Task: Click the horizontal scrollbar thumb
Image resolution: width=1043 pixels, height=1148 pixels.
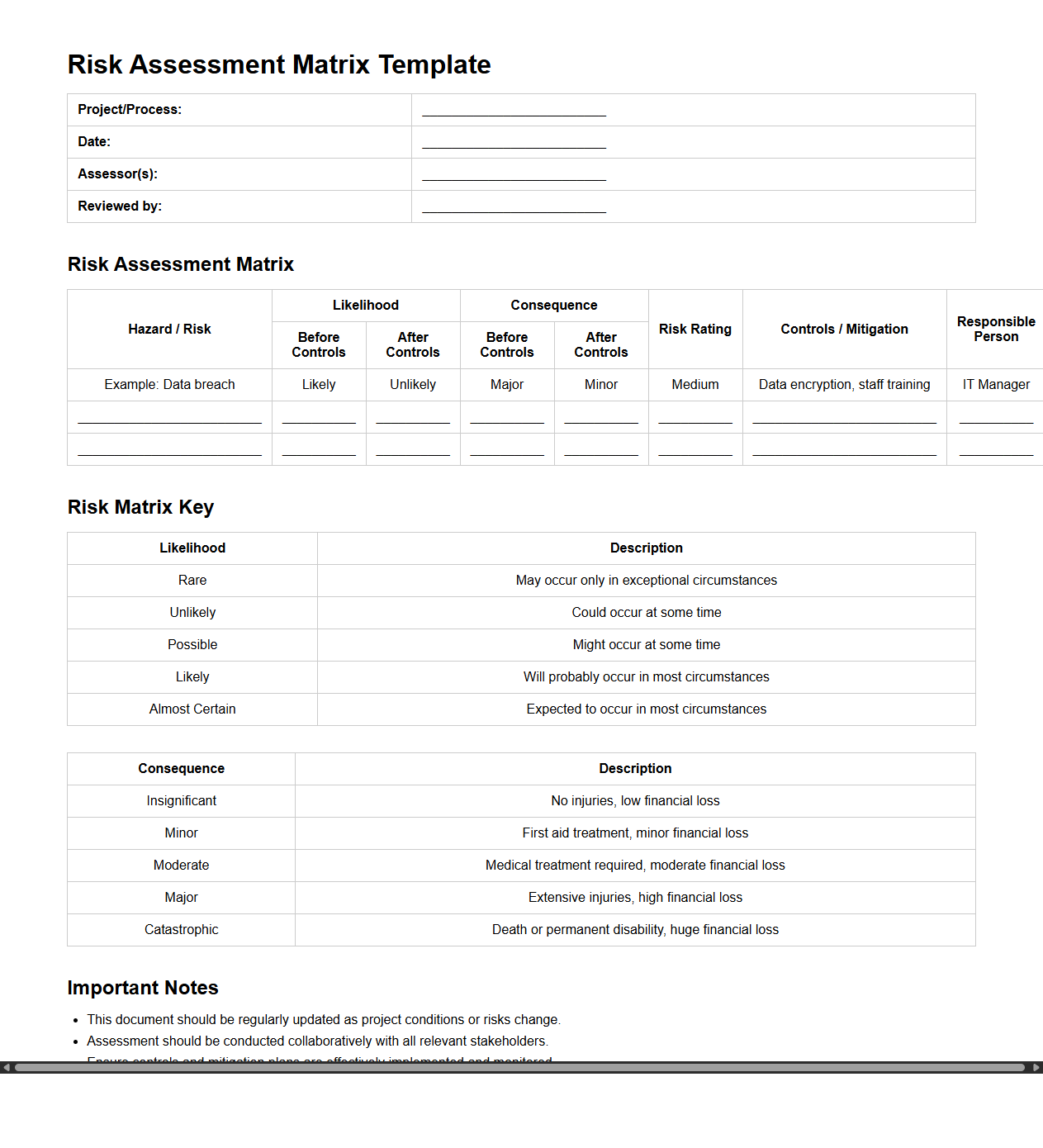Action: pos(520,1067)
